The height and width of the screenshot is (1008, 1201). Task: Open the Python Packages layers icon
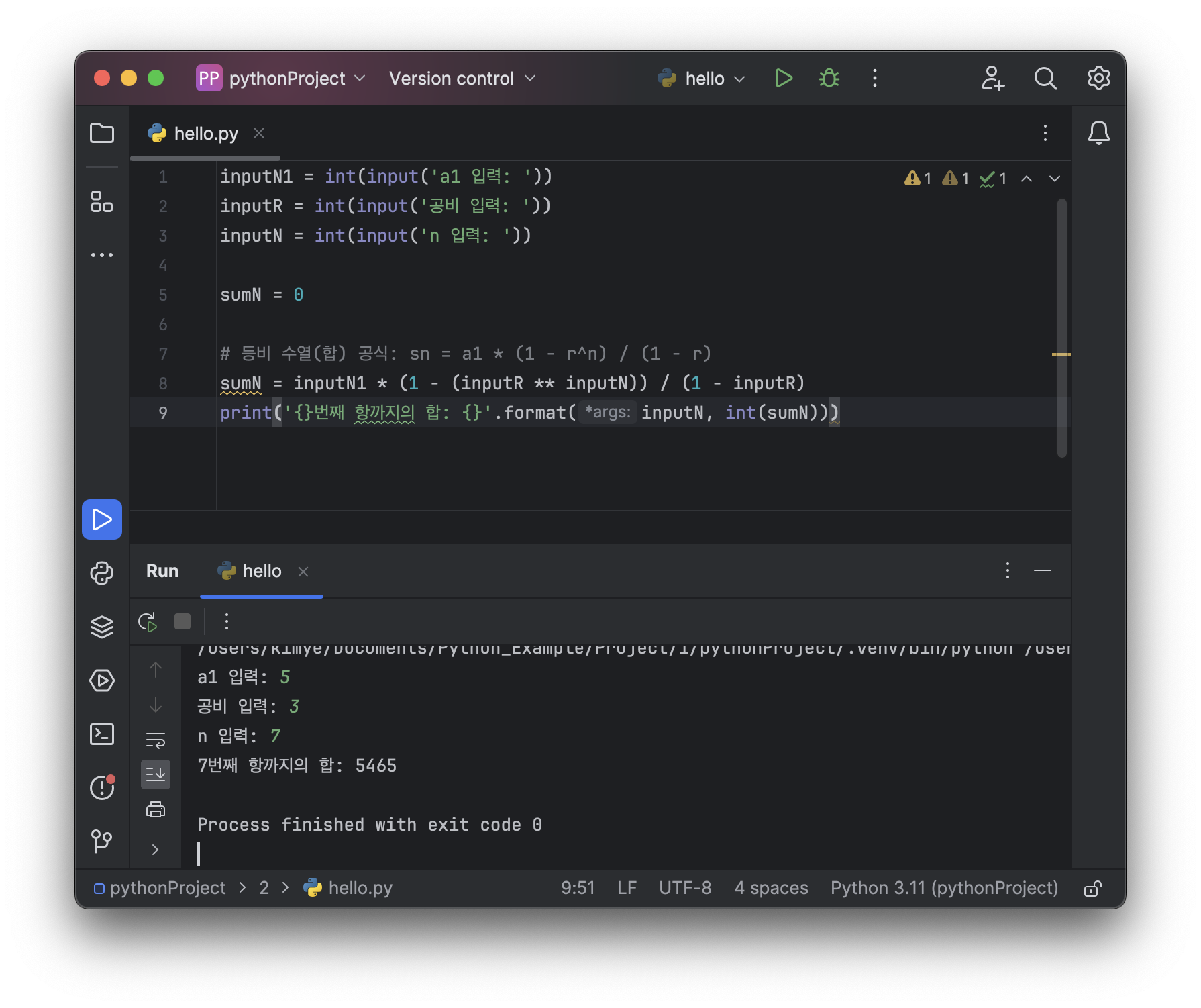click(x=102, y=627)
